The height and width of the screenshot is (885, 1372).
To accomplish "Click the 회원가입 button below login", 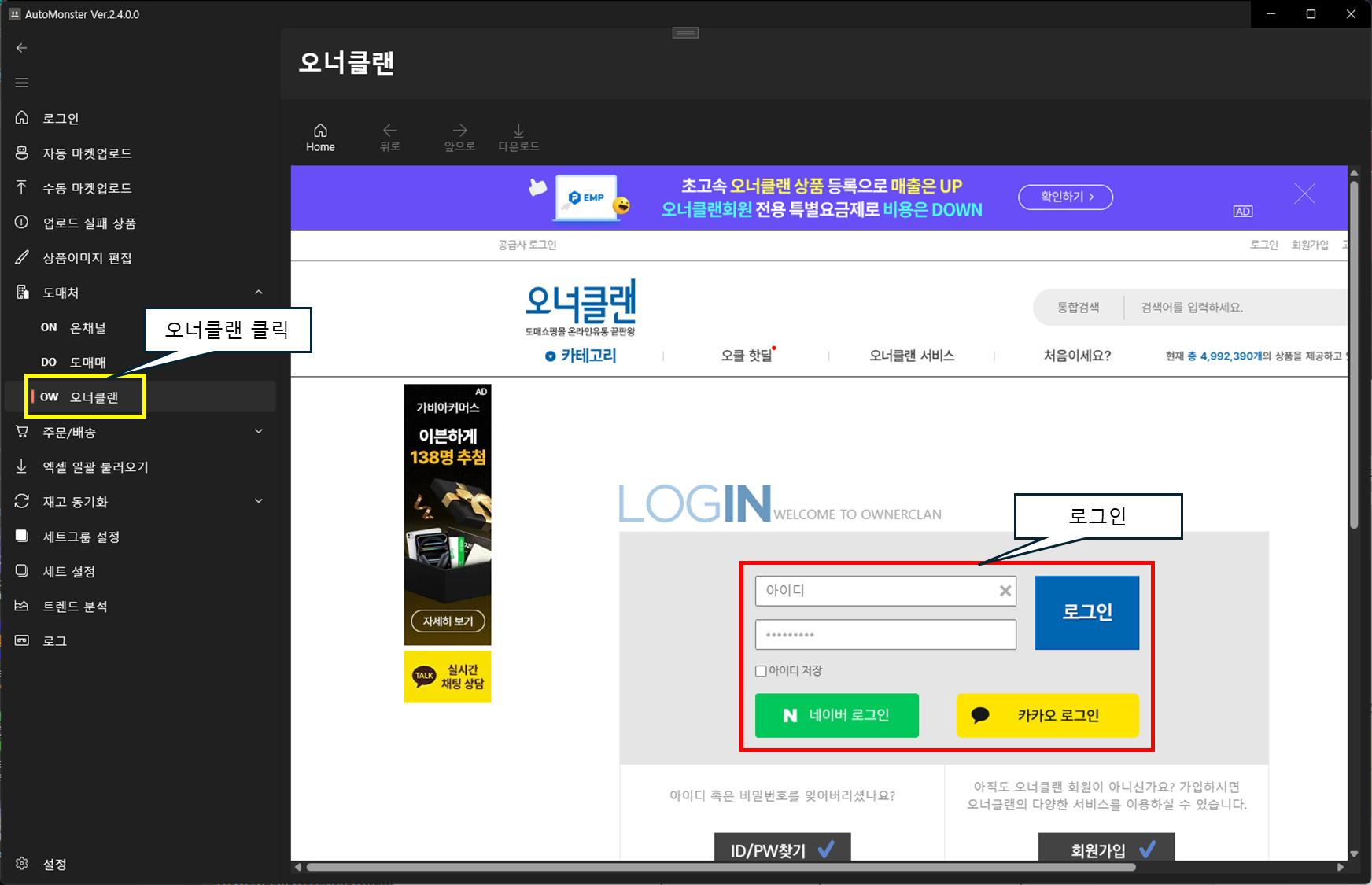I will 1107,848.
